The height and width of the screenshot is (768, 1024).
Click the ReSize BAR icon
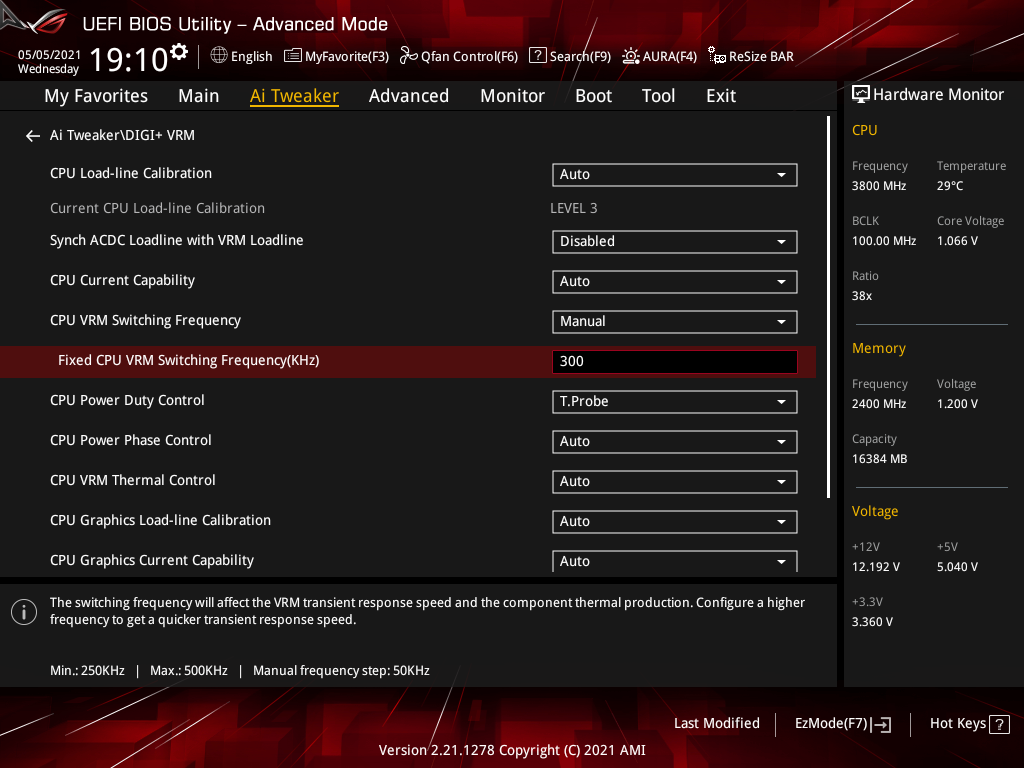coord(717,56)
